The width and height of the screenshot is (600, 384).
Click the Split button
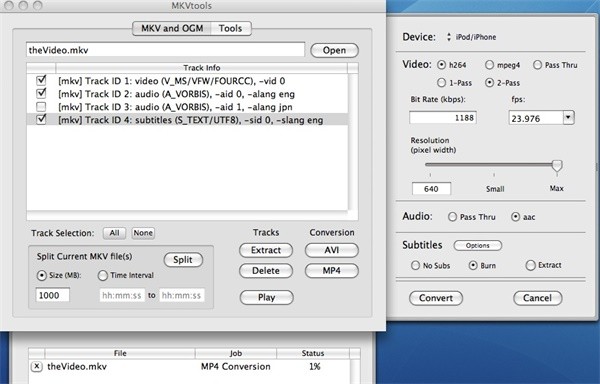183,260
